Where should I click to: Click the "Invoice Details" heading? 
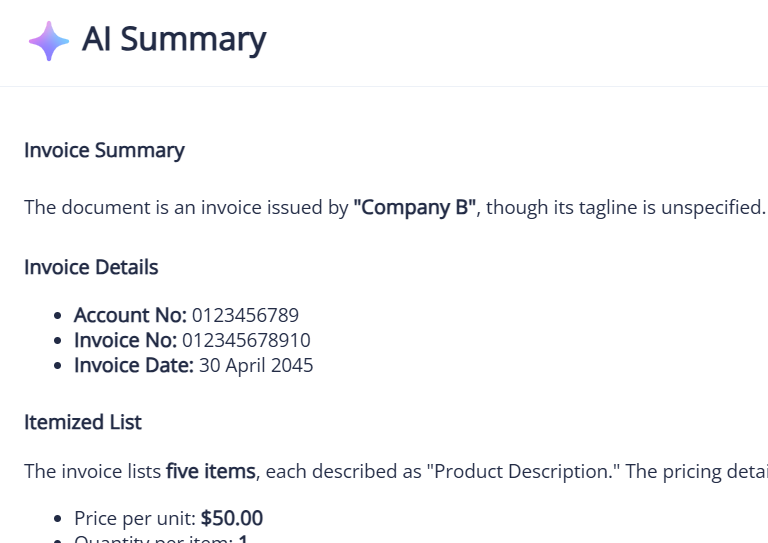pyautogui.click(x=91, y=267)
